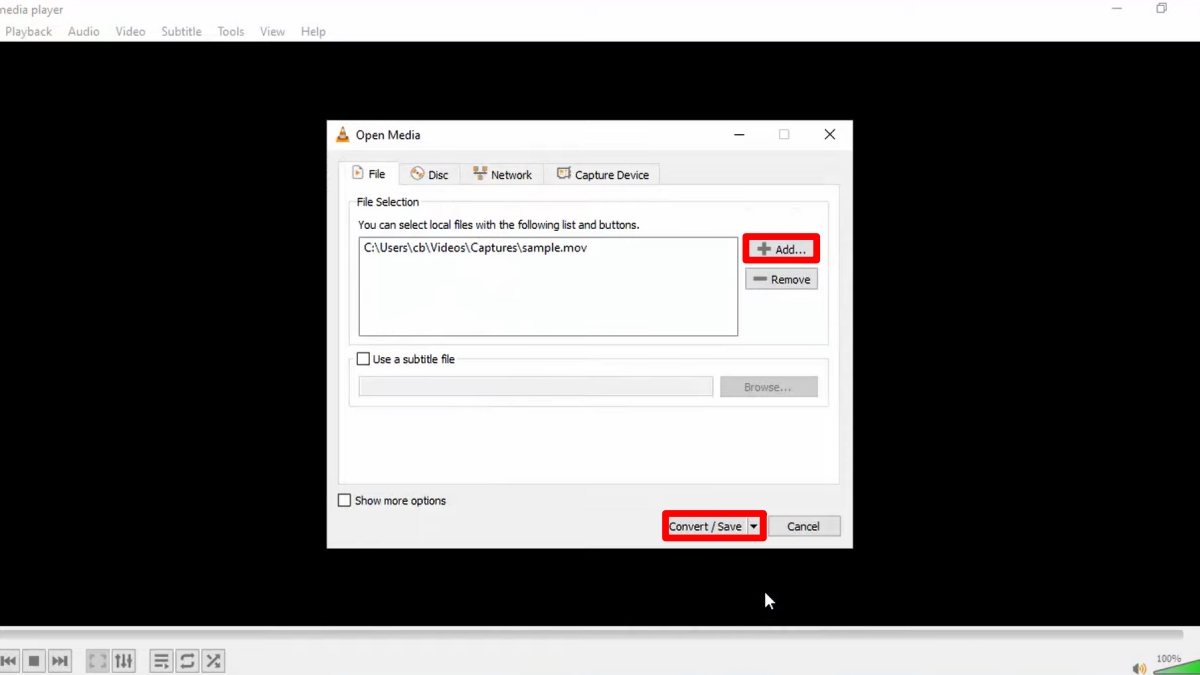Expand the Convert / Save dropdown arrow

(754, 526)
